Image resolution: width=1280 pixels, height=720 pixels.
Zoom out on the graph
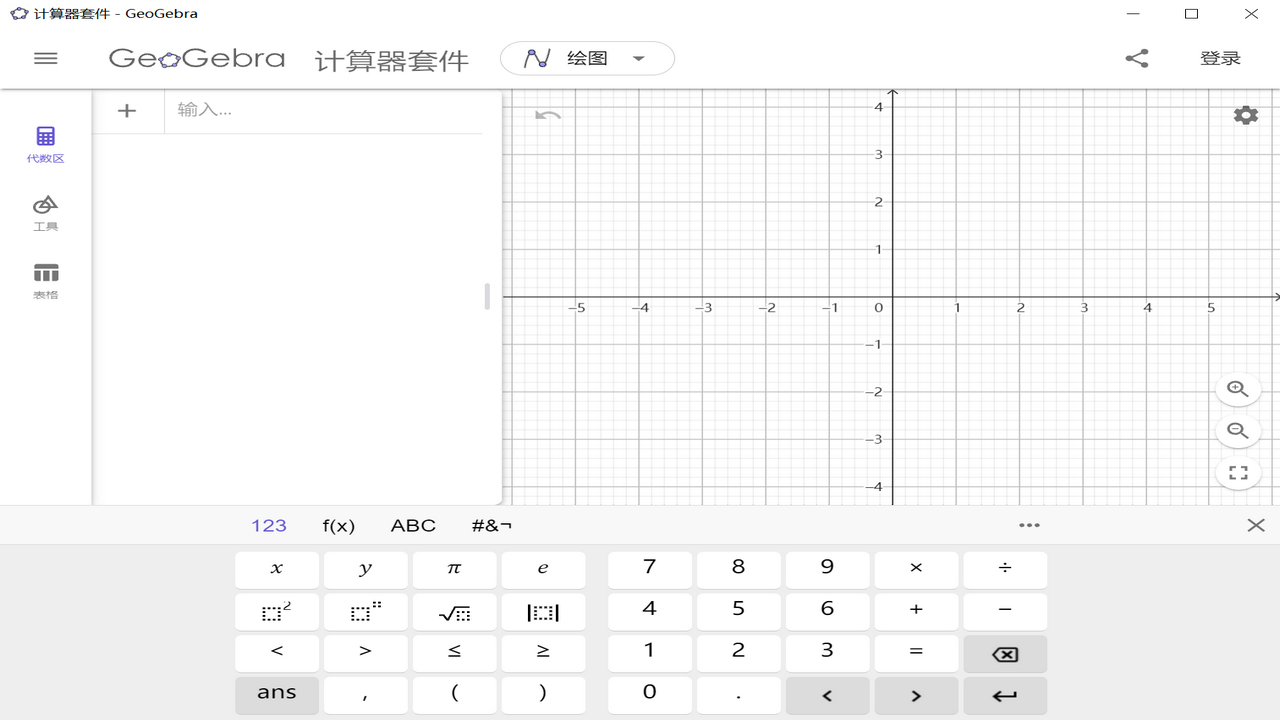coord(1237,431)
